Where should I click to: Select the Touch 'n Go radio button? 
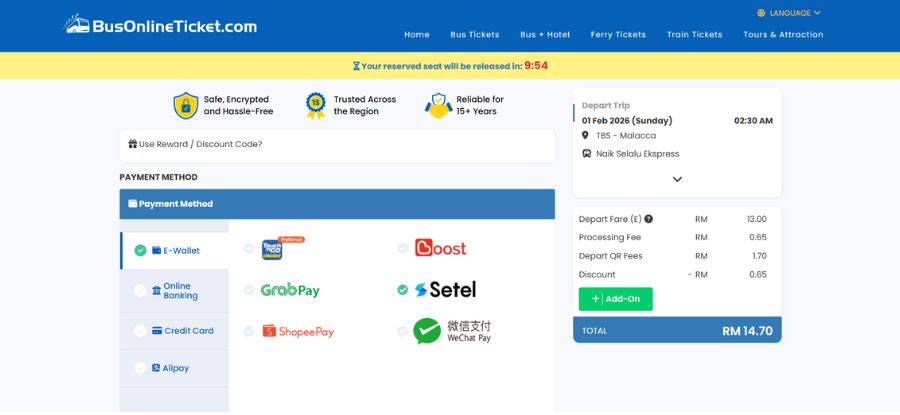[x=249, y=248]
